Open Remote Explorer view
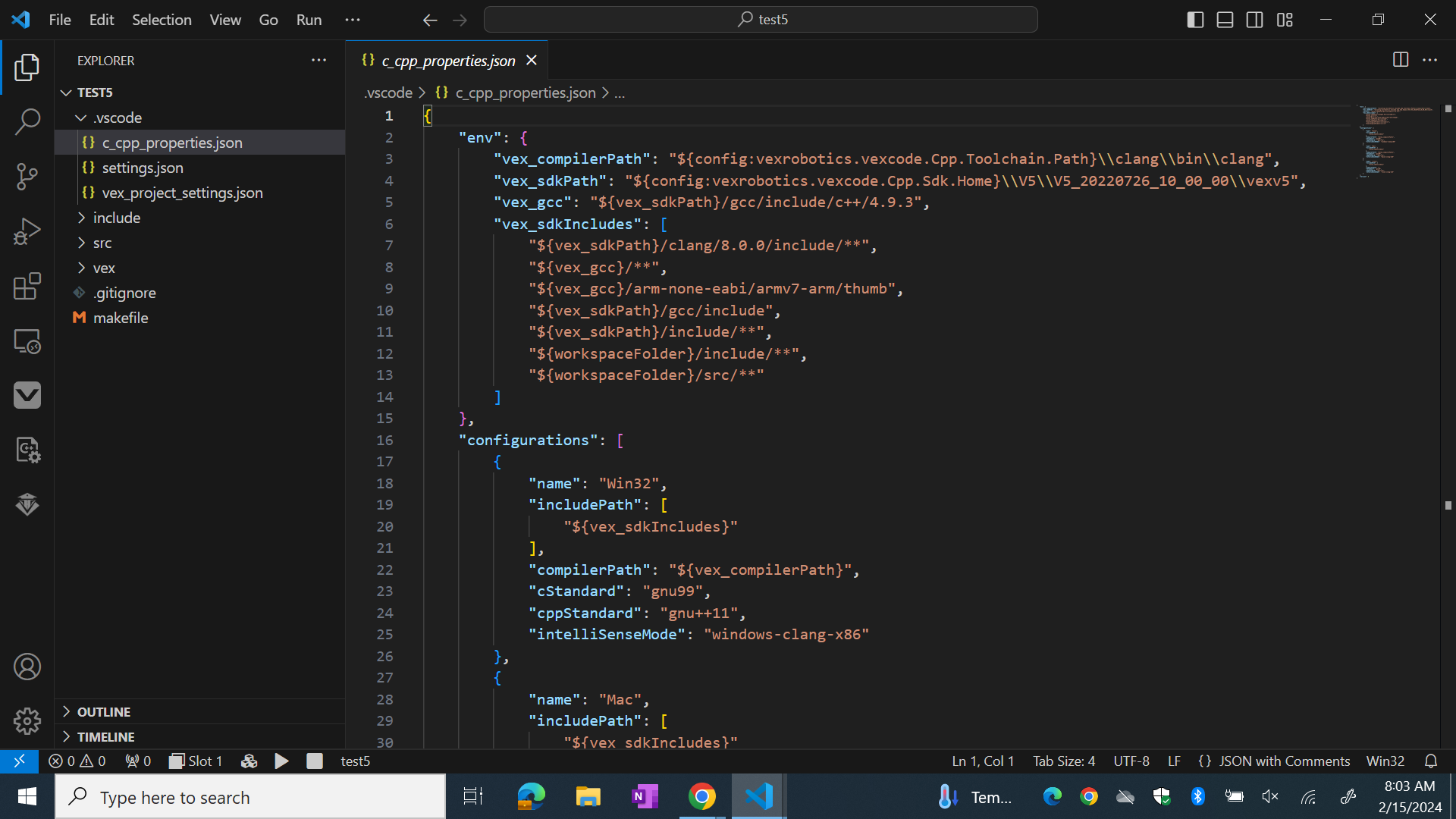The width and height of the screenshot is (1456, 819). (x=27, y=341)
